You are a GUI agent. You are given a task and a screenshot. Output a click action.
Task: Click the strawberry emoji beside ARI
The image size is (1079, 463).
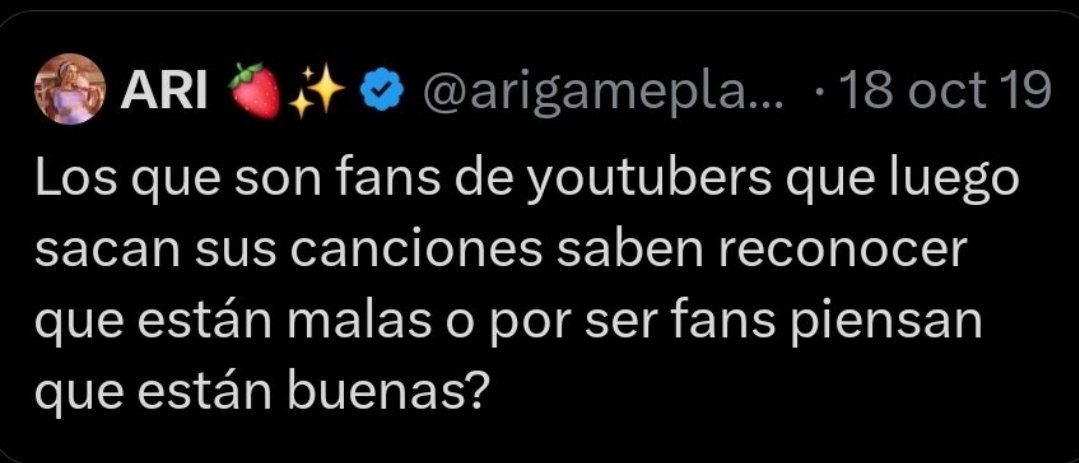pyautogui.click(x=255, y=90)
